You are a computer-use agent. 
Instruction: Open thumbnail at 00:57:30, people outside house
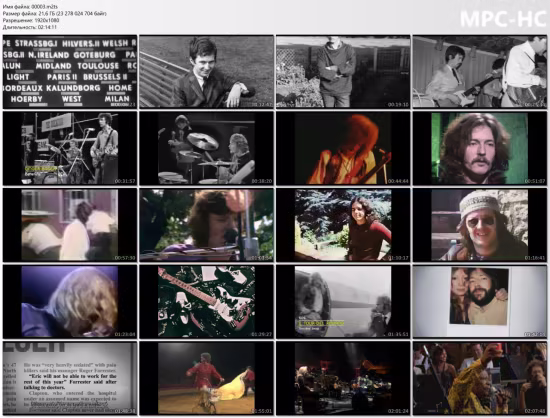(70, 225)
